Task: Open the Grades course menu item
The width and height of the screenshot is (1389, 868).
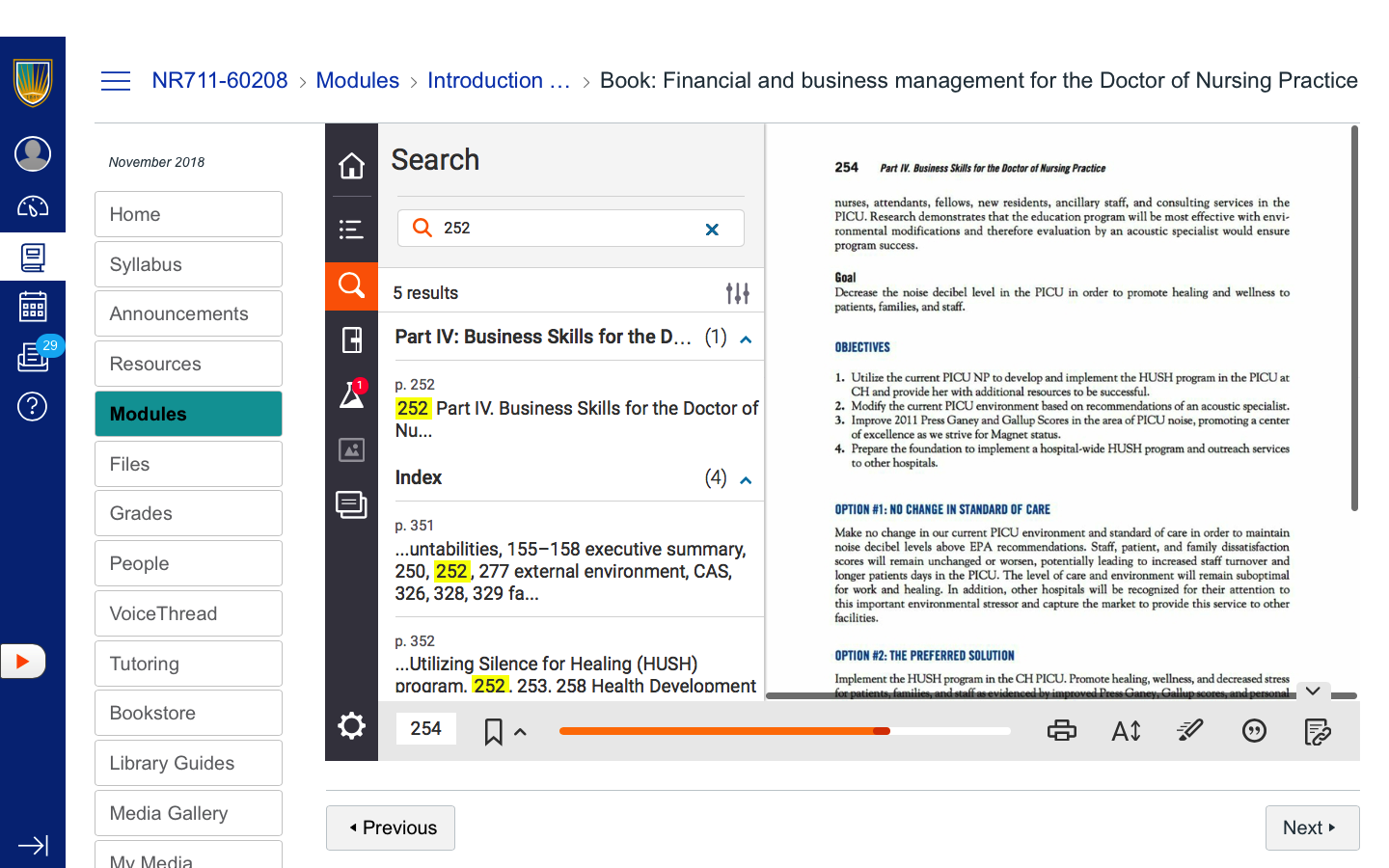Action: point(188,513)
